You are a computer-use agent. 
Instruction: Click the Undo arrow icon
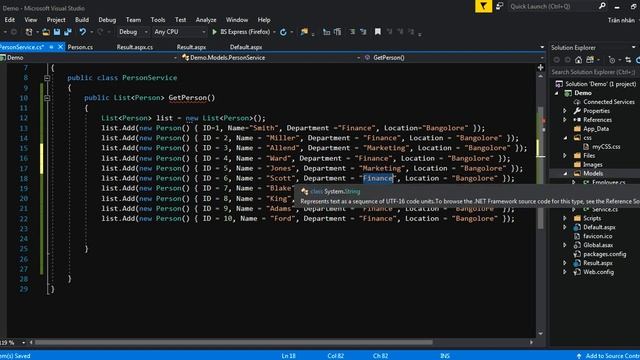(83, 32)
